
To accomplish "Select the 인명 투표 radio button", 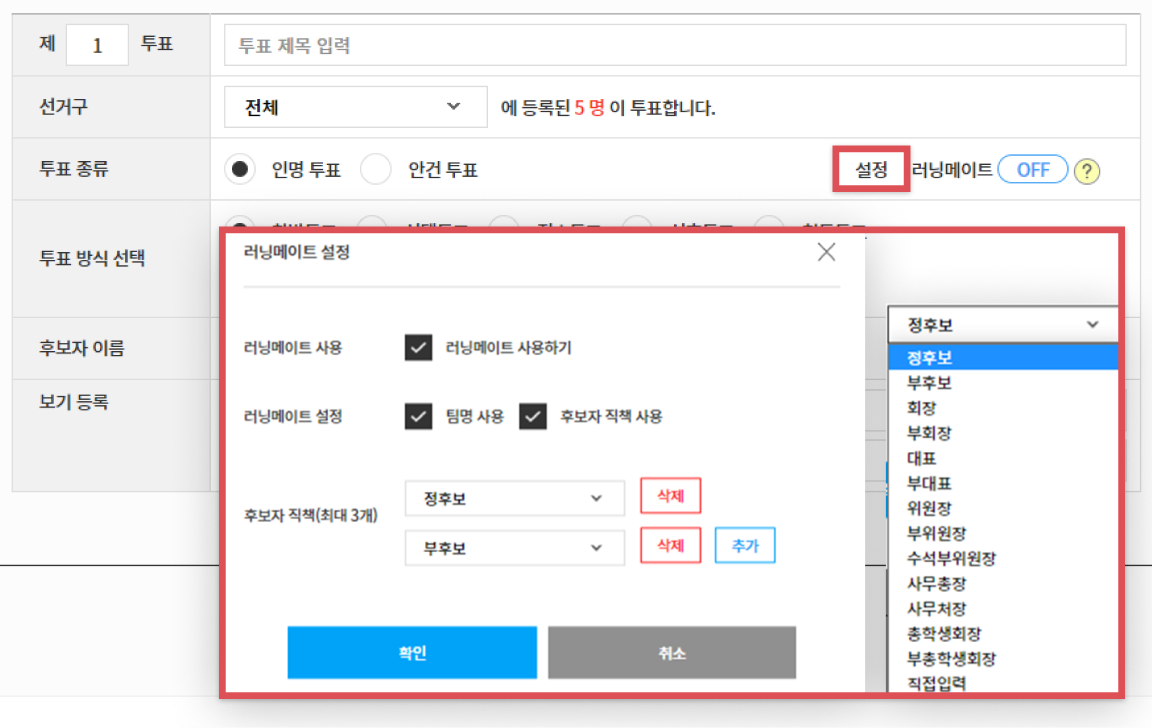I will [x=239, y=170].
